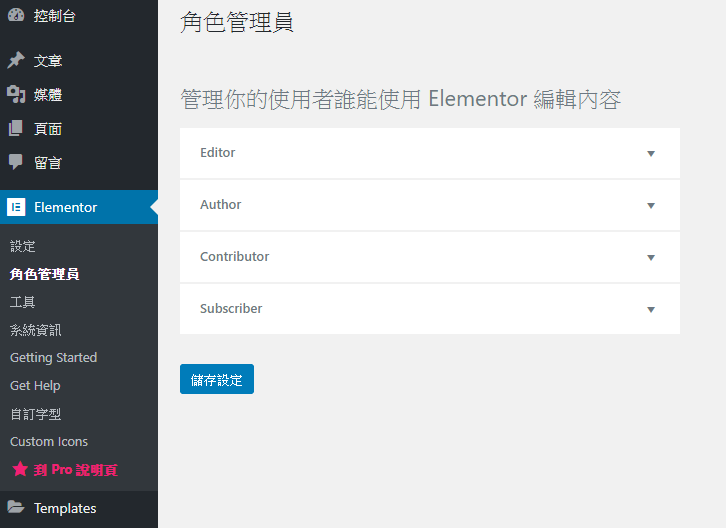Click the 控制台 dashboard gauge icon
This screenshot has width=726, height=528.
(16, 15)
